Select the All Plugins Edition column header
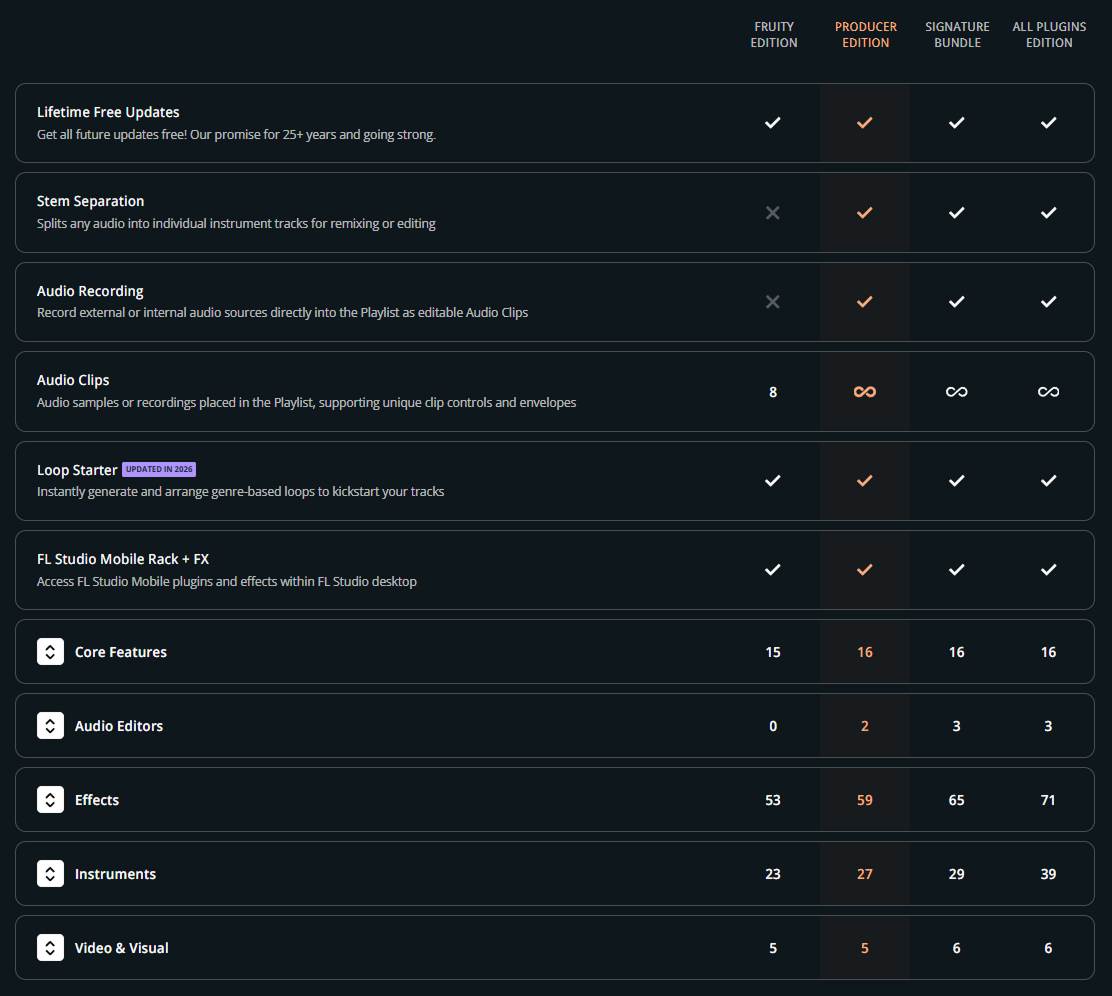Viewport: 1112px width, 996px height. pyautogui.click(x=1049, y=35)
